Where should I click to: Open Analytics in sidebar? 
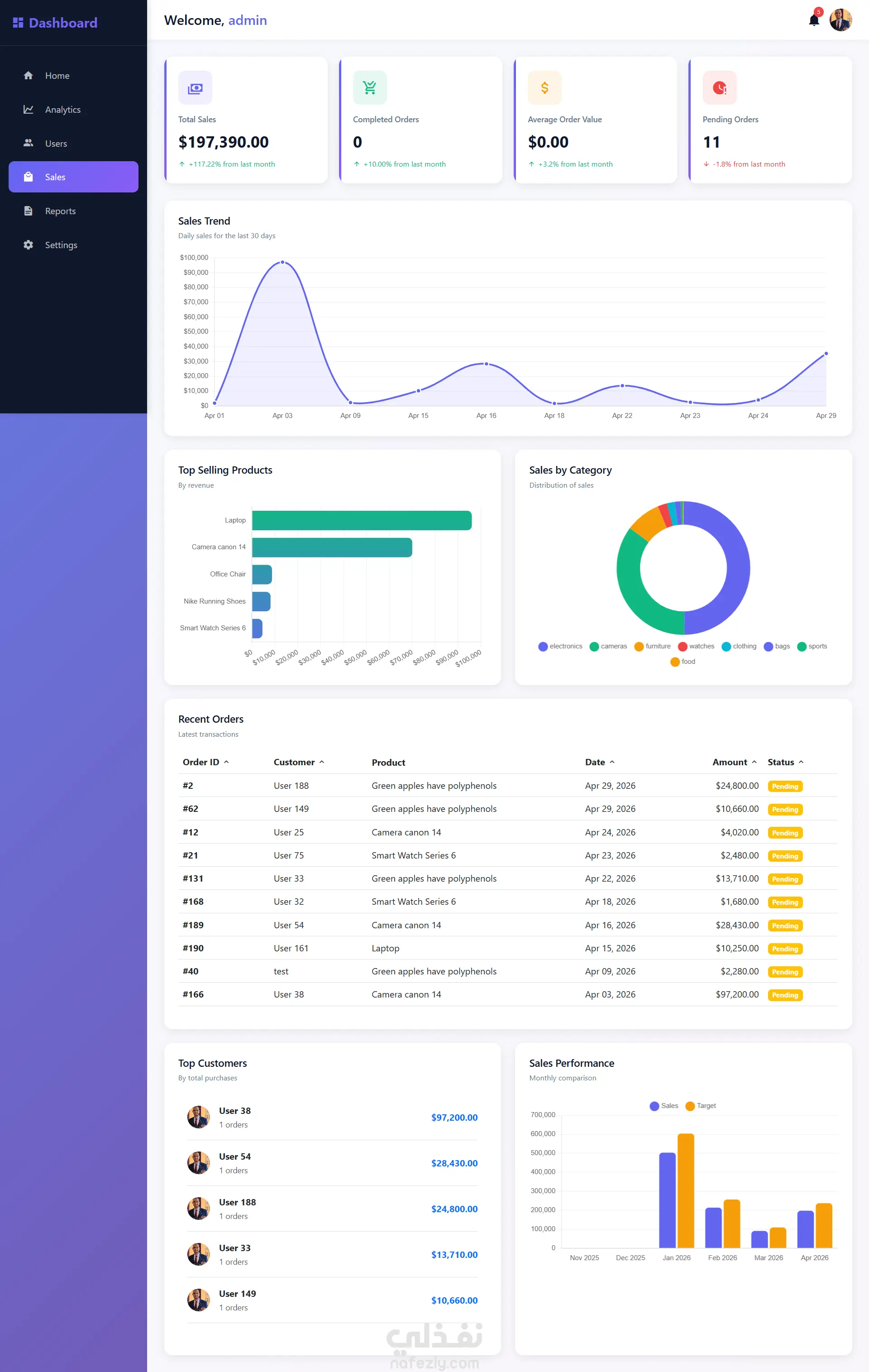pos(73,110)
